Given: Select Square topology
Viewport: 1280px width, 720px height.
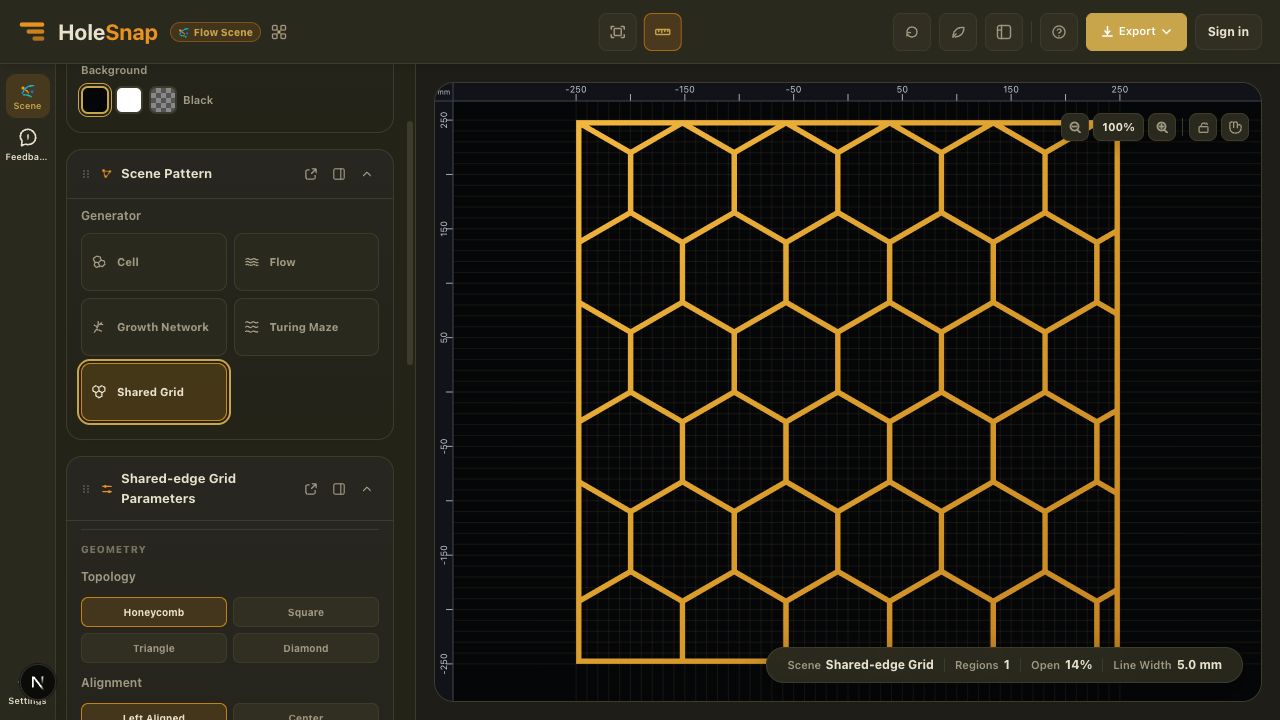Looking at the screenshot, I should pyautogui.click(x=306, y=612).
